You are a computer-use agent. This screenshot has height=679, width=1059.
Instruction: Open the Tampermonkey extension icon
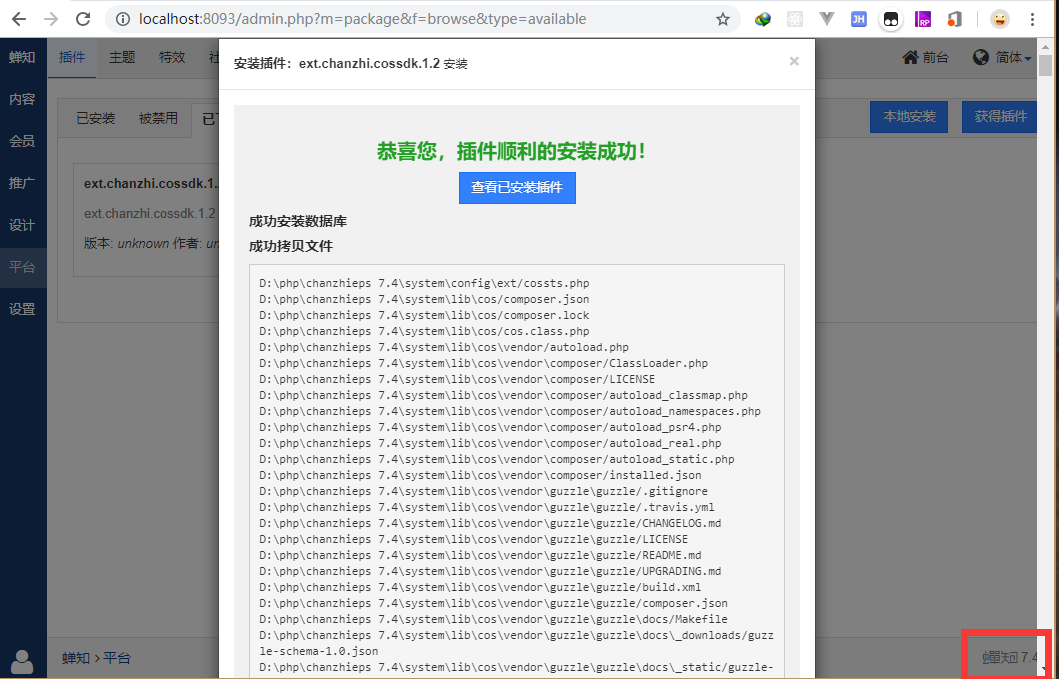click(x=891, y=20)
